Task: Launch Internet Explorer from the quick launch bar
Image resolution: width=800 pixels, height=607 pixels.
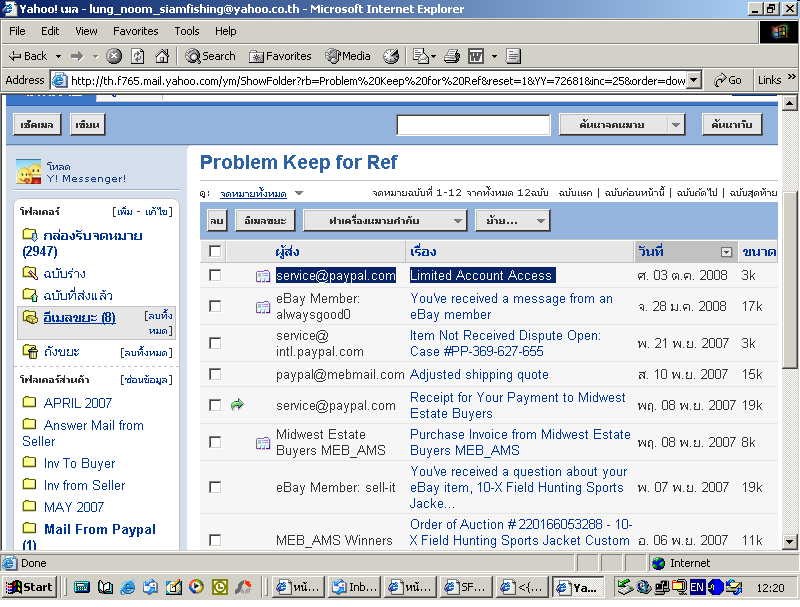Action: click(x=127, y=587)
